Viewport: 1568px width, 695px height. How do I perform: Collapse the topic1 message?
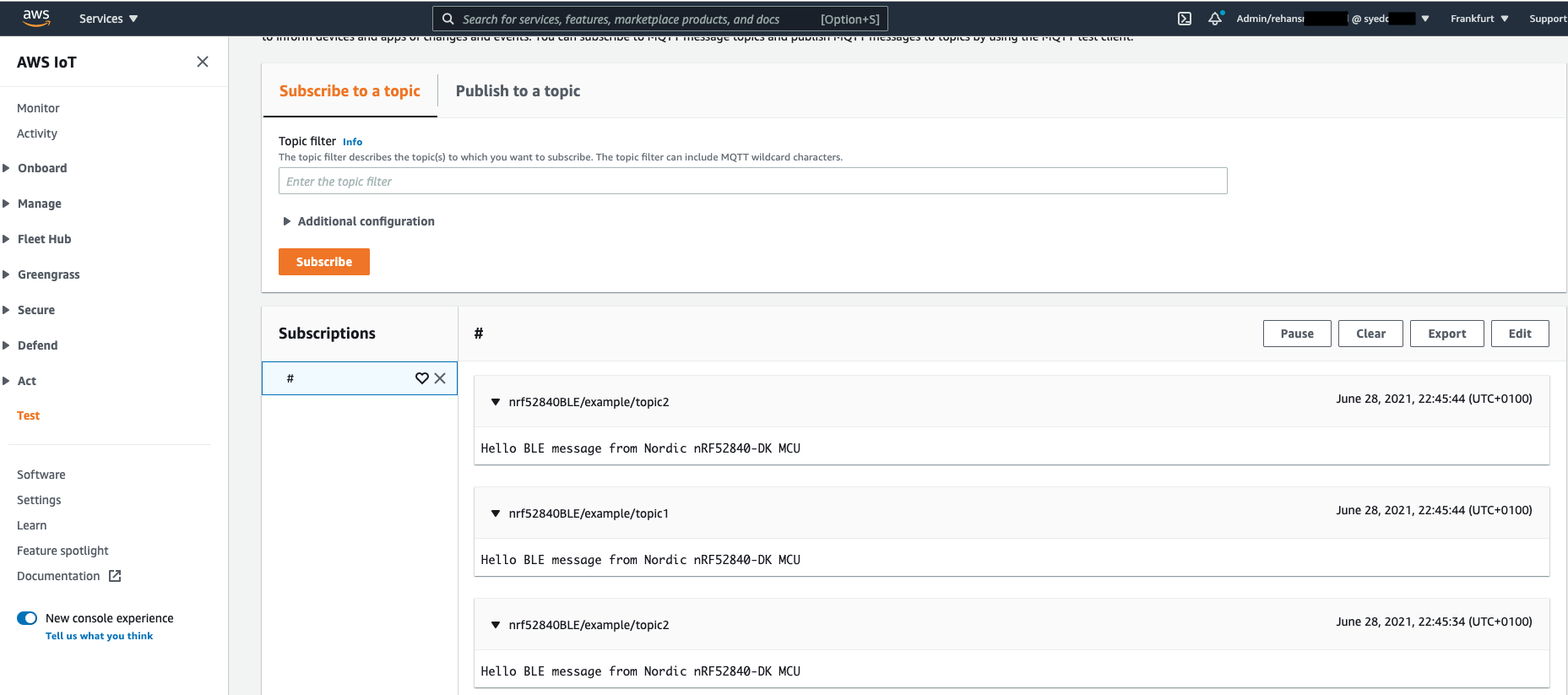(x=496, y=513)
